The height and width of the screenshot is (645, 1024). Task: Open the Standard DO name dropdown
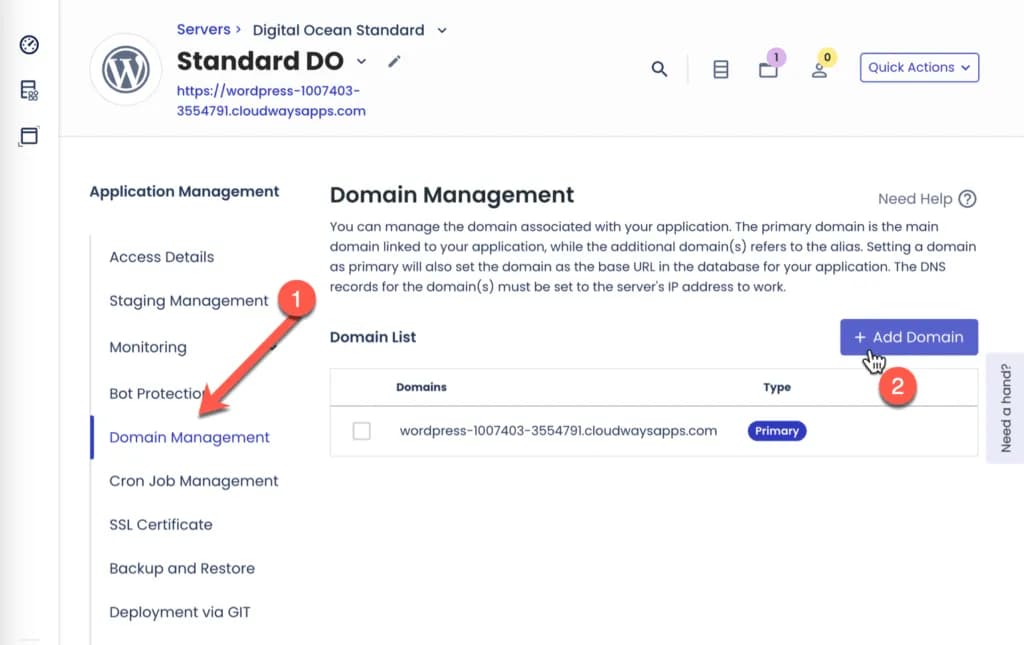pyautogui.click(x=362, y=62)
